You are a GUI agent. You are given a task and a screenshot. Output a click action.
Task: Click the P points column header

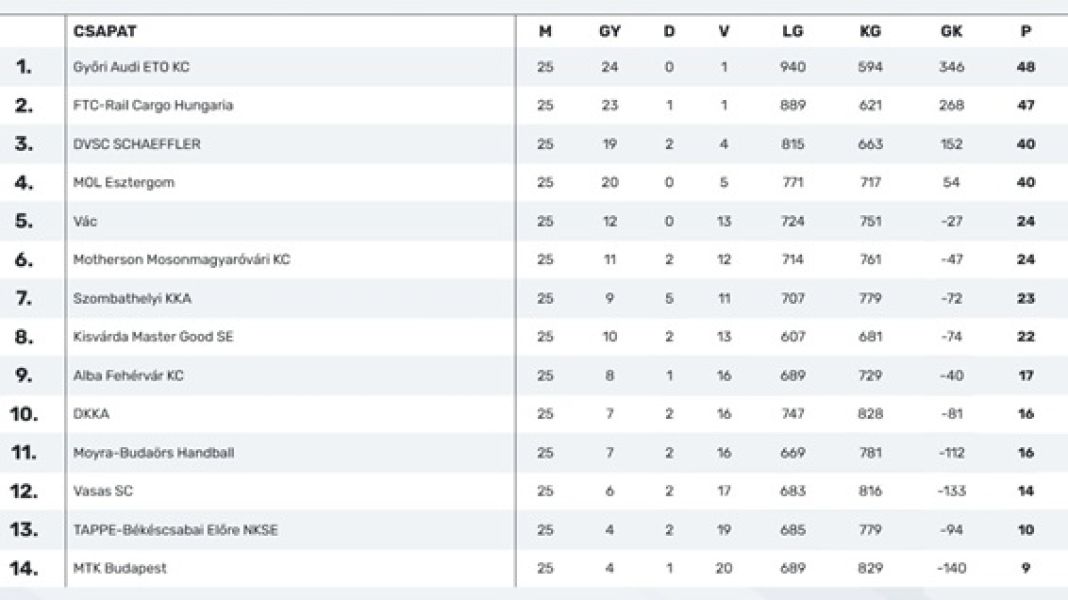pos(1026,31)
